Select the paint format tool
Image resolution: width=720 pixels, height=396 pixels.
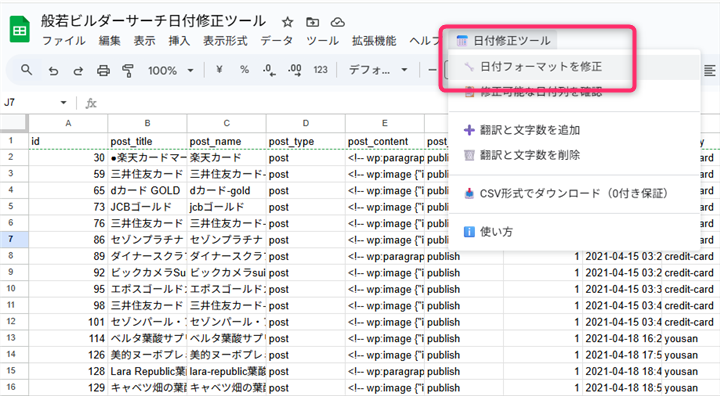128,70
